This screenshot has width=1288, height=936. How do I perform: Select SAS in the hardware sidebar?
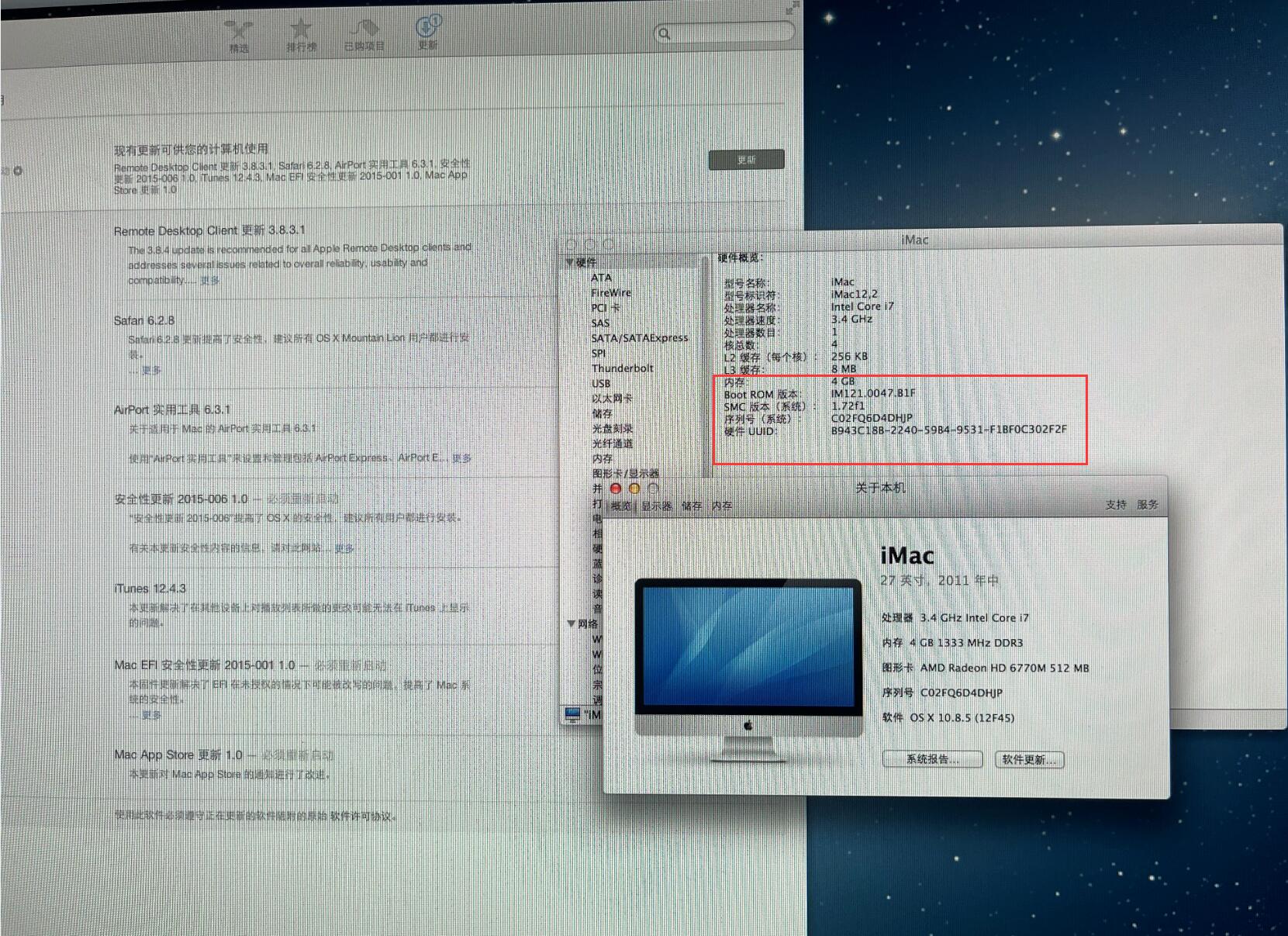tap(600, 323)
